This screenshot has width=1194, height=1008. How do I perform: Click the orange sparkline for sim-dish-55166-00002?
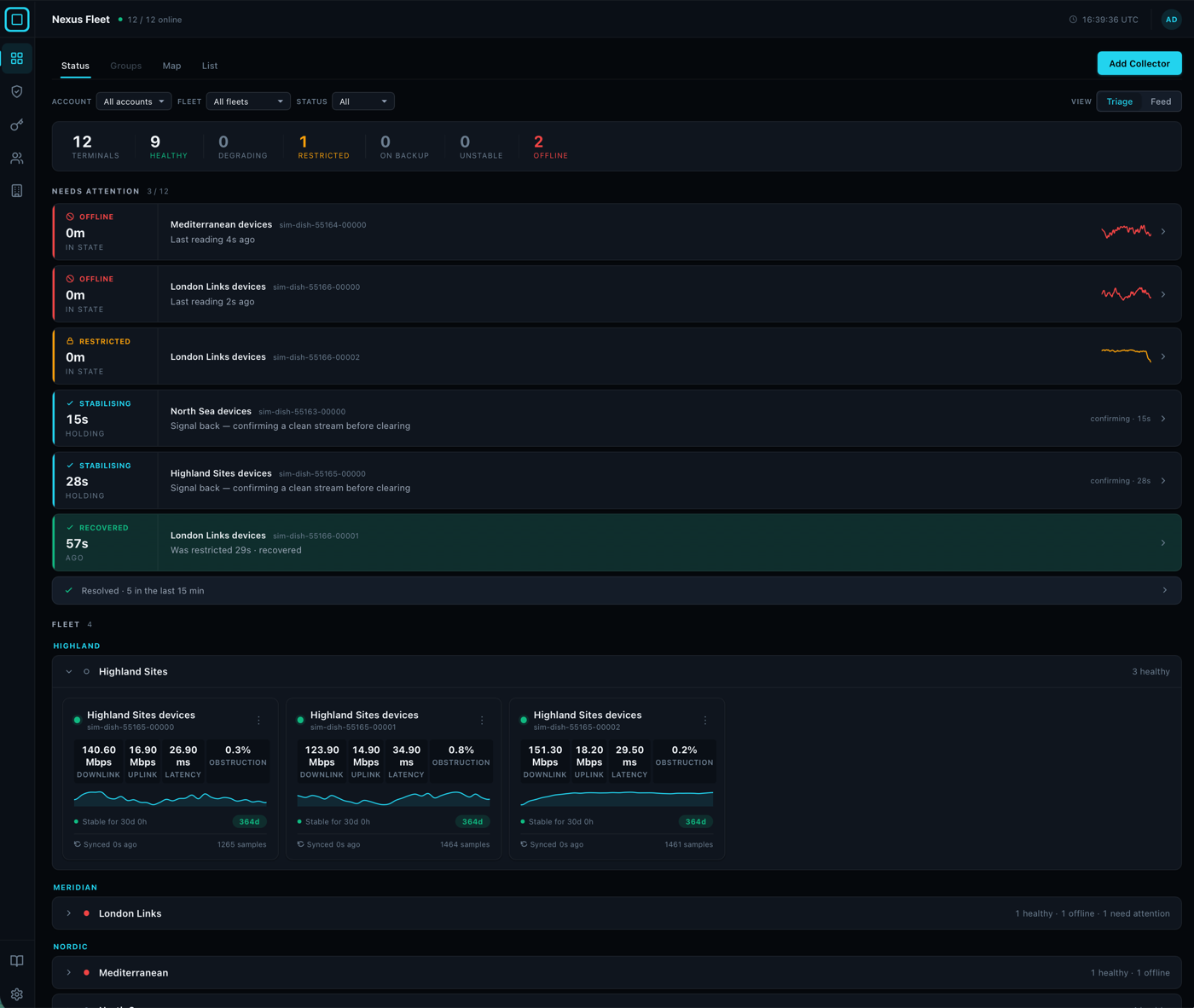click(x=1126, y=355)
